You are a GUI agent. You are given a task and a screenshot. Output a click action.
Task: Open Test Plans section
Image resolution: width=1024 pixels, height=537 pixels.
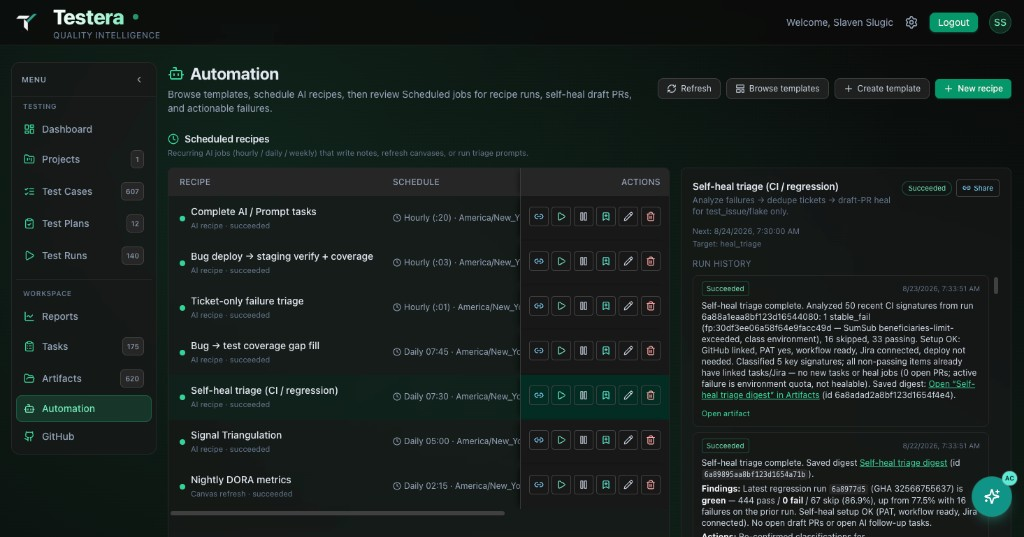(84, 223)
